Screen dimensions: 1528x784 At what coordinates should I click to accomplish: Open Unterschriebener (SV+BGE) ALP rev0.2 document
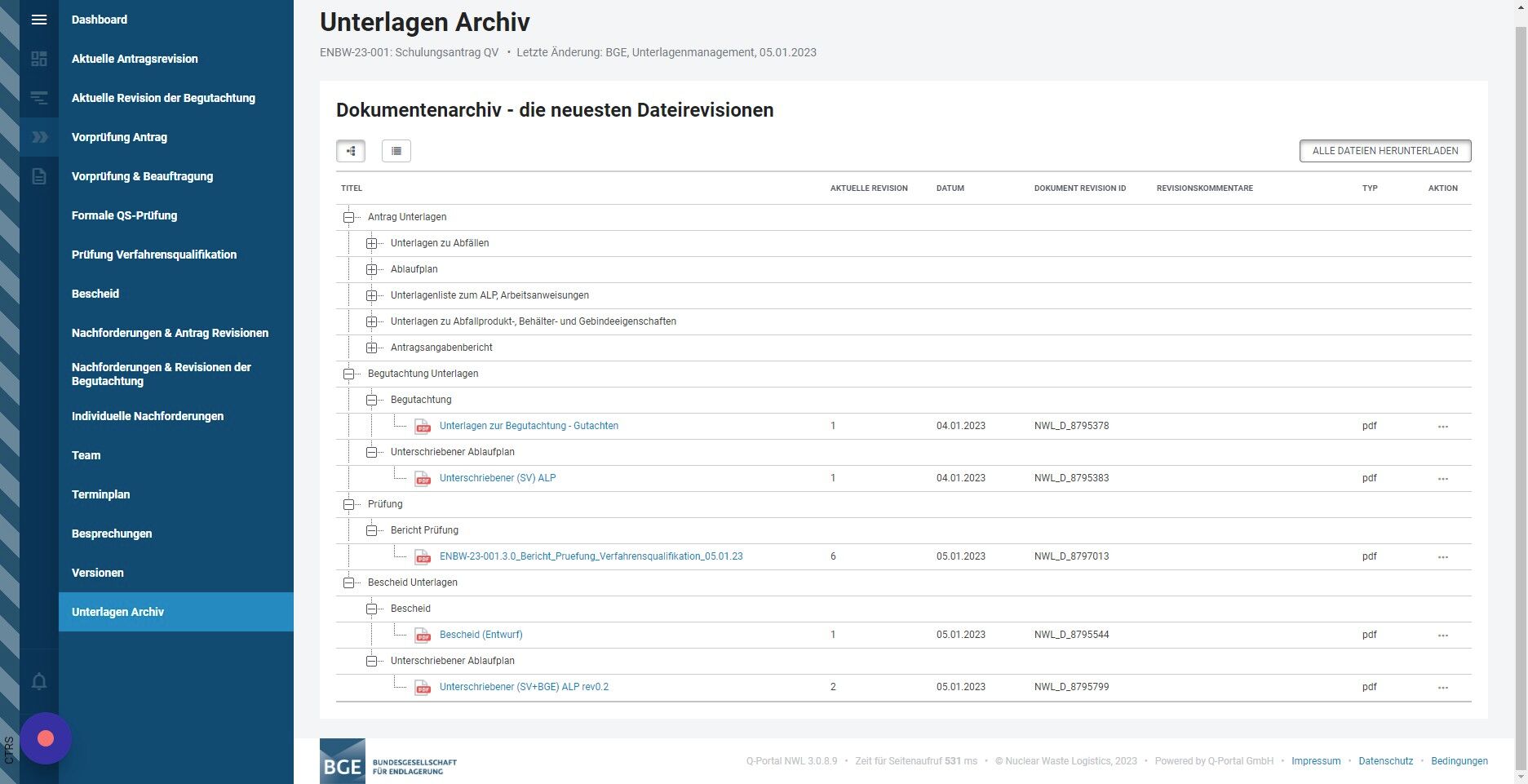(x=524, y=687)
